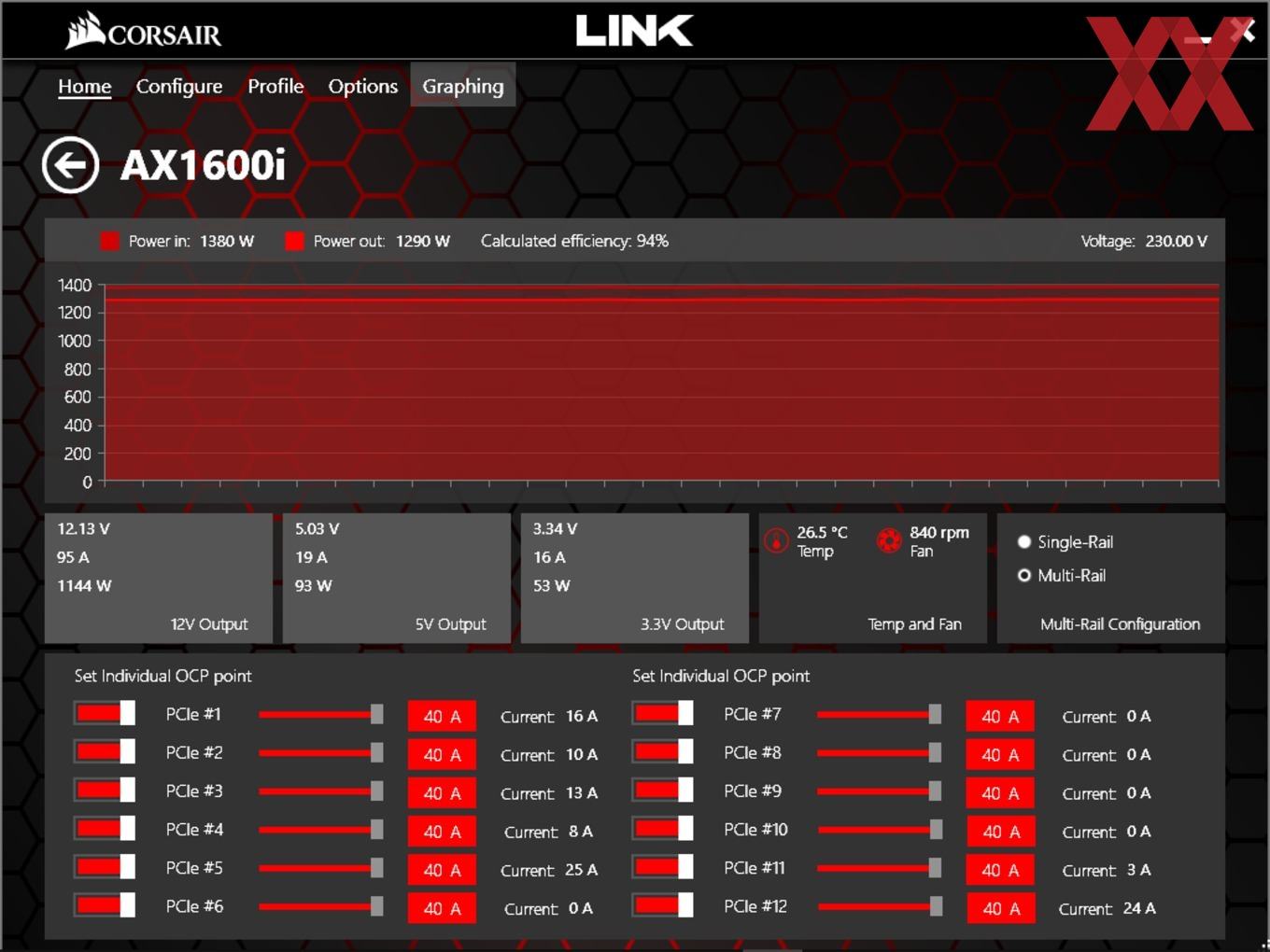Toggle the PCIe #6 OCP switch
This screenshot has height=952, width=1270.
click(x=105, y=905)
